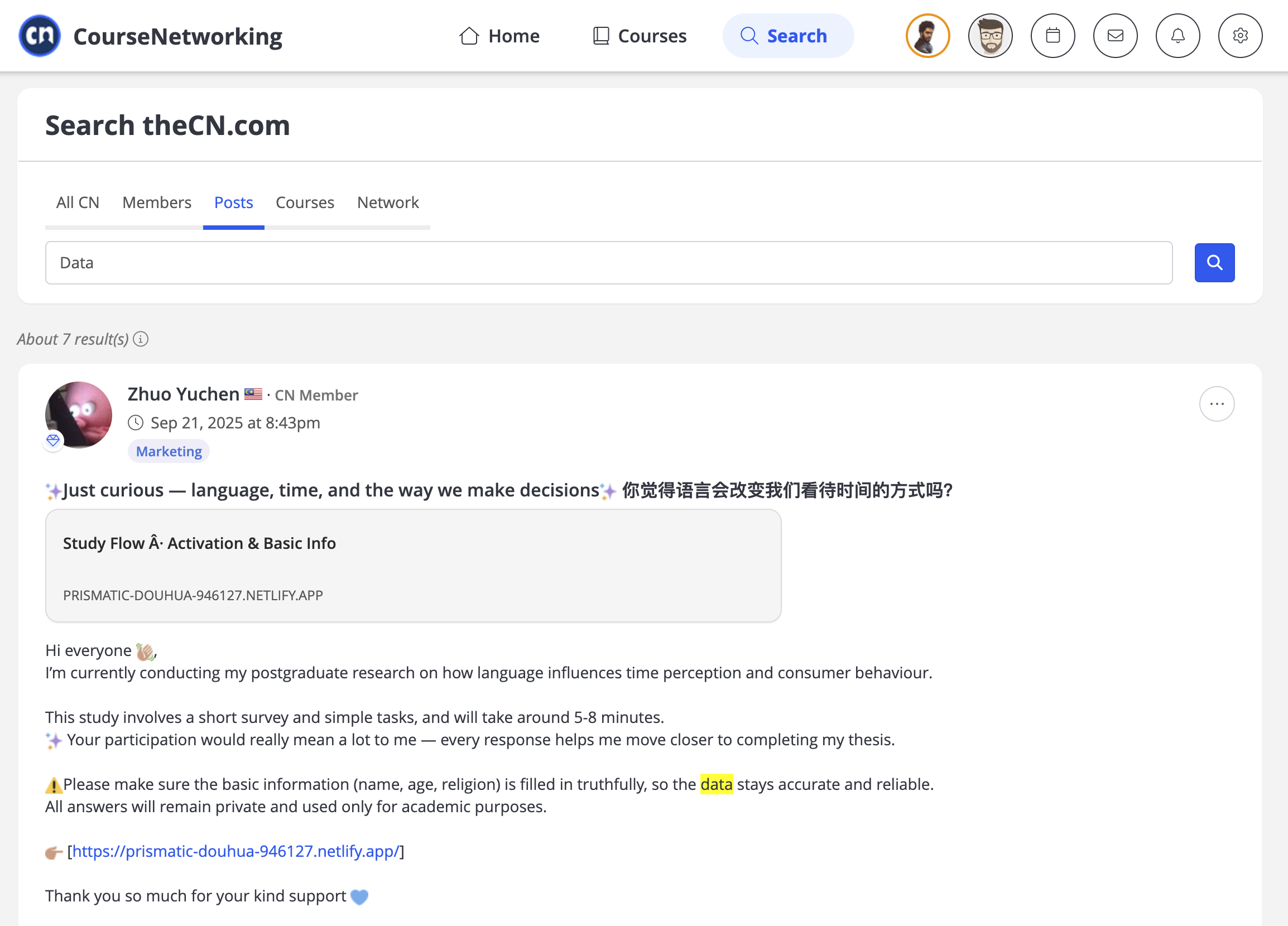Viewport: 1288px width, 926px height.
Task: Click the Marketing tag
Action: [x=169, y=451]
